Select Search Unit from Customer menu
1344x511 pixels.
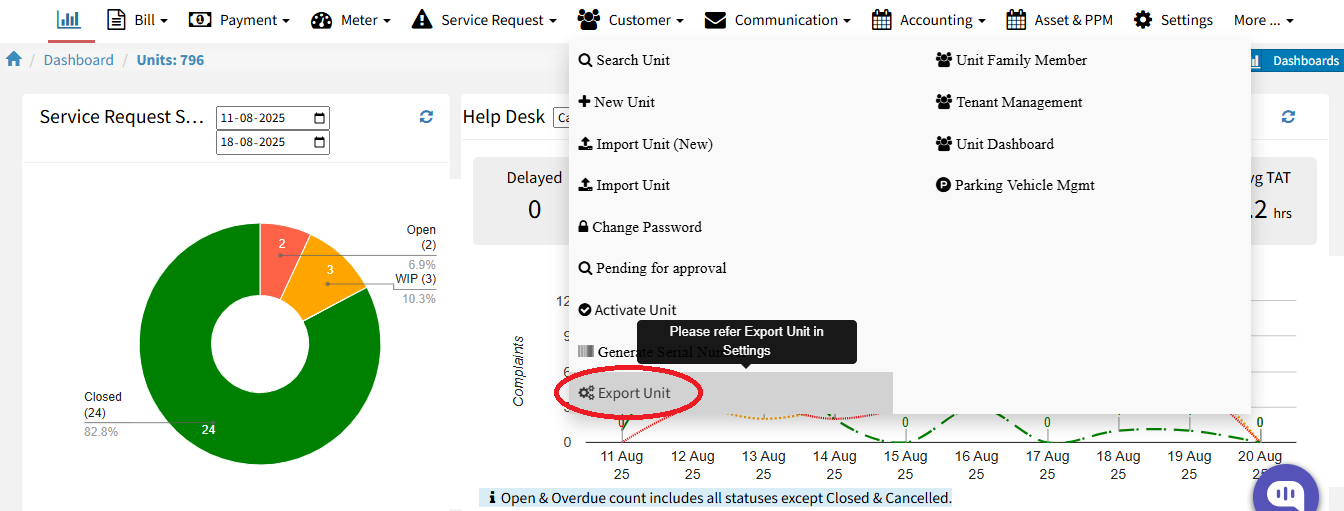[625, 60]
